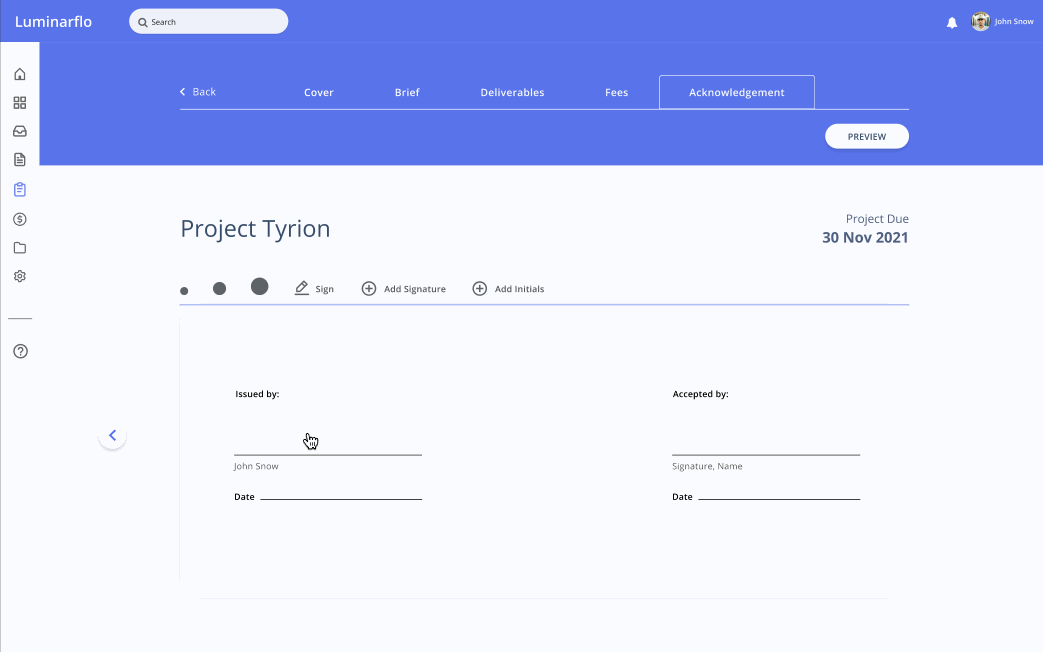
Task: Select the medium pen size dot
Action: point(220,288)
